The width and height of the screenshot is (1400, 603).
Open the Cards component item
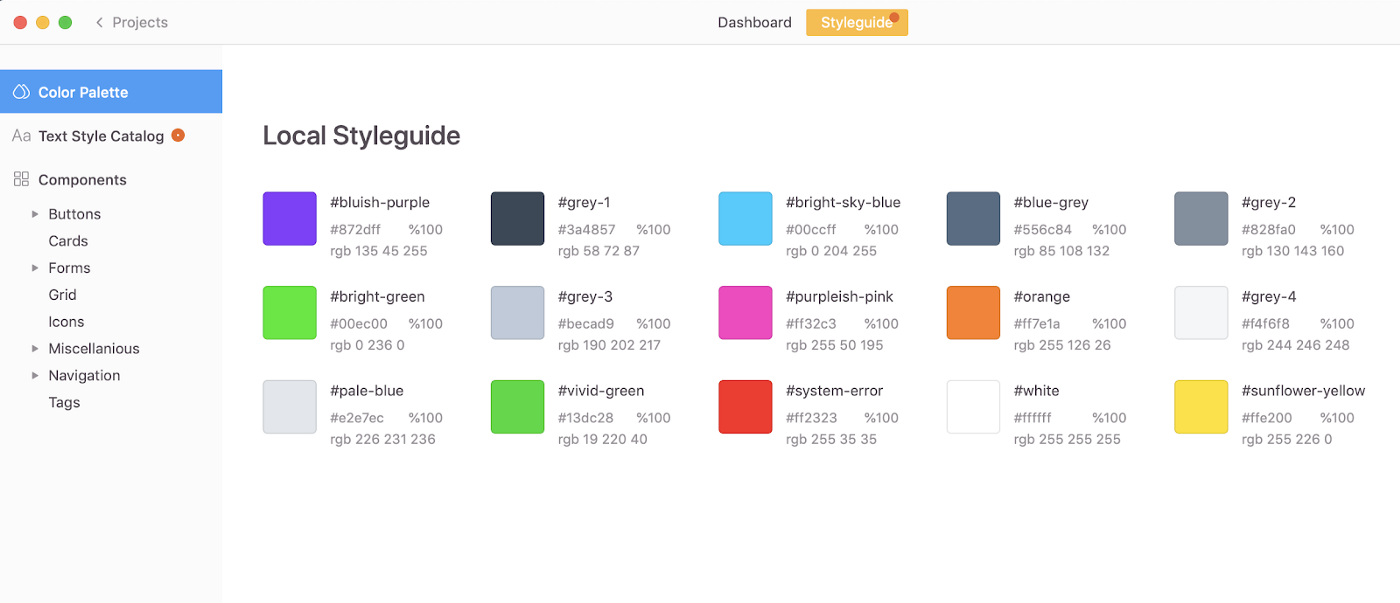68,241
